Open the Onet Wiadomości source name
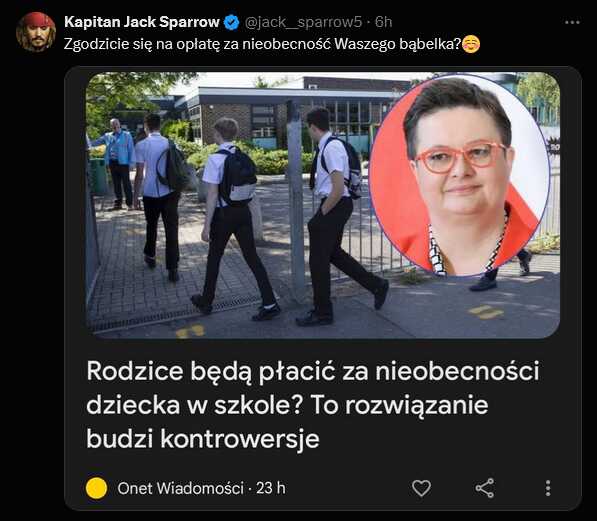This screenshot has width=597, height=521. (180, 488)
